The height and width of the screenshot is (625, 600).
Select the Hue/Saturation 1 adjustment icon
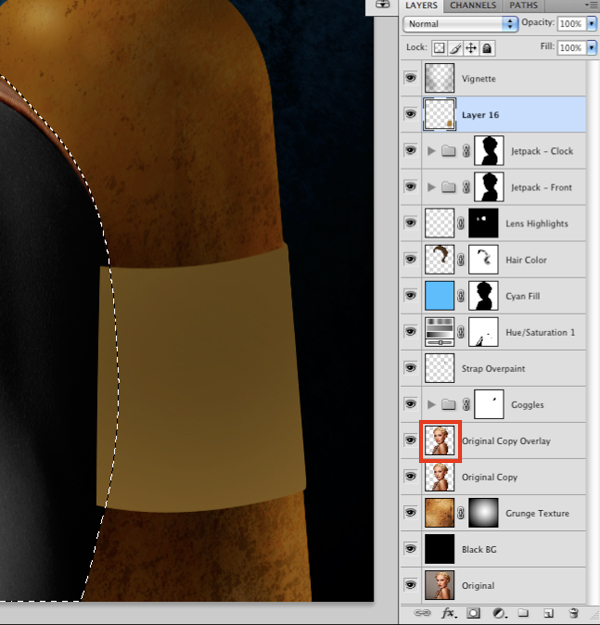(439, 332)
